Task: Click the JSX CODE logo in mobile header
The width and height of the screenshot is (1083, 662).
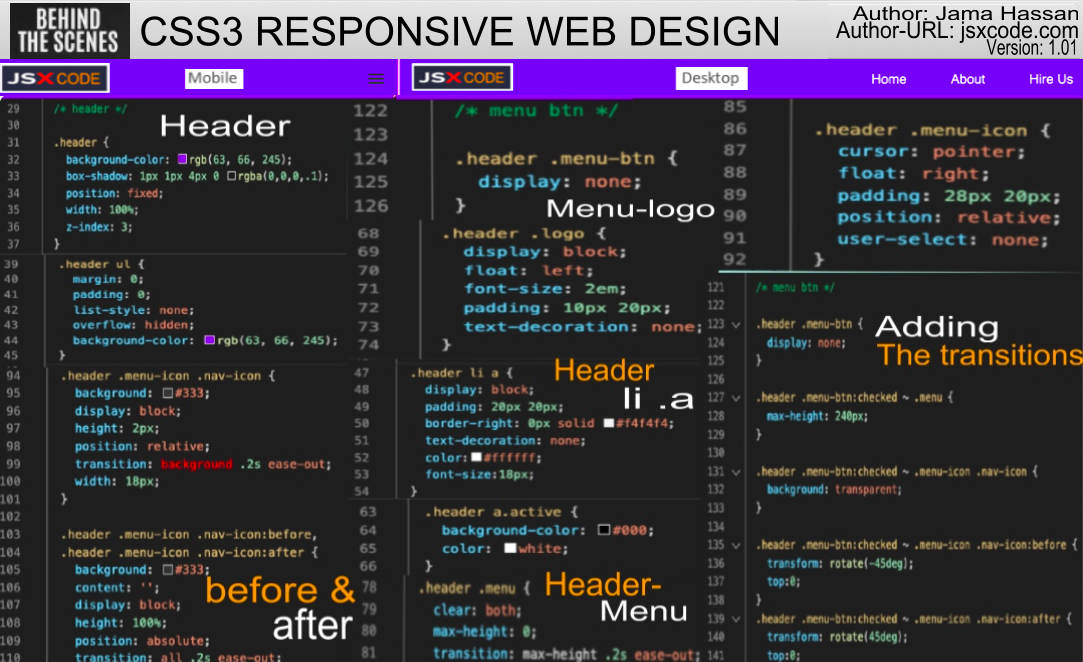Action: click(55, 78)
